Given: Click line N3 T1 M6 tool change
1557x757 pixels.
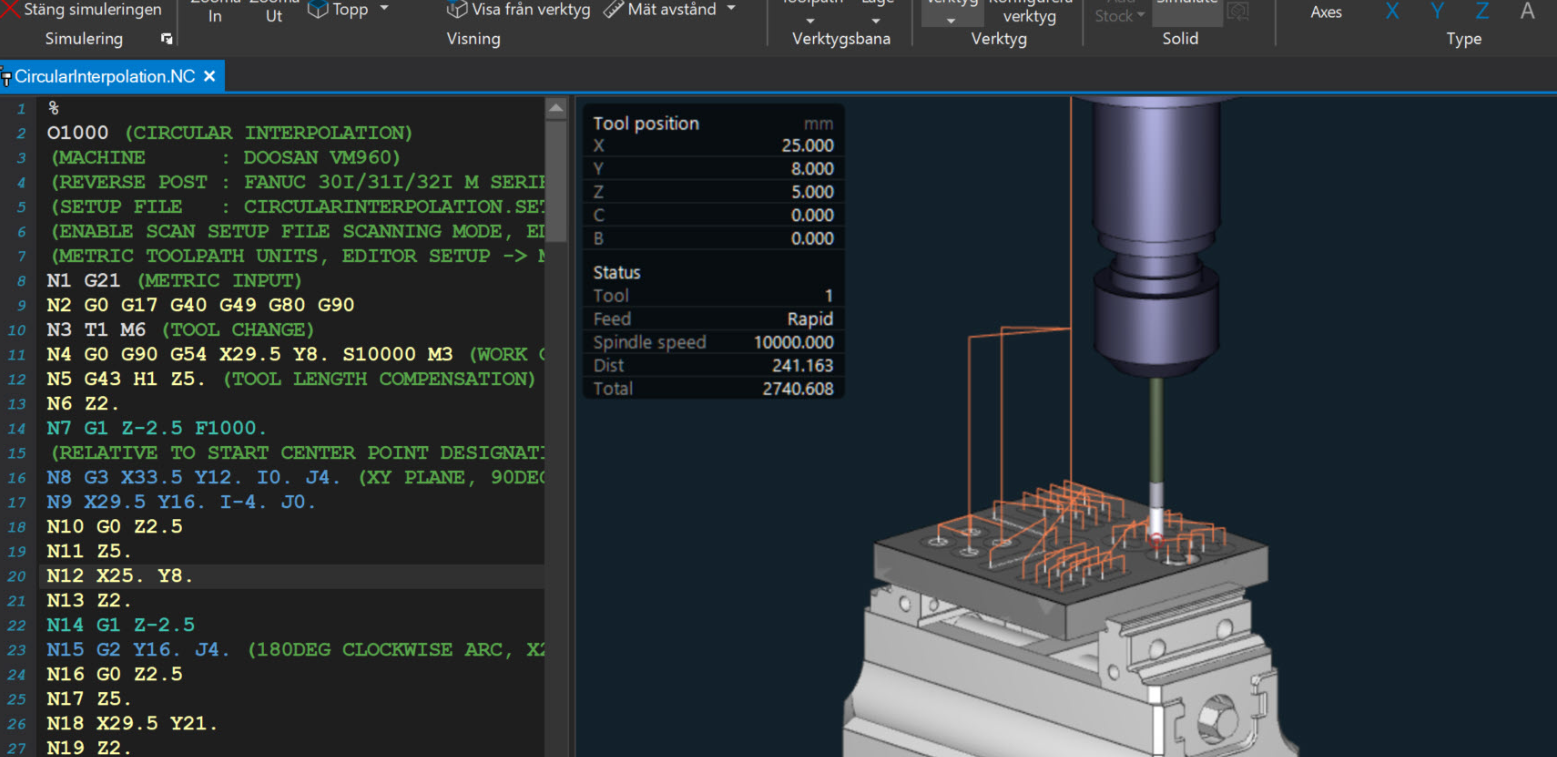Looking at the screenshot, I should (x=181, y=330).
